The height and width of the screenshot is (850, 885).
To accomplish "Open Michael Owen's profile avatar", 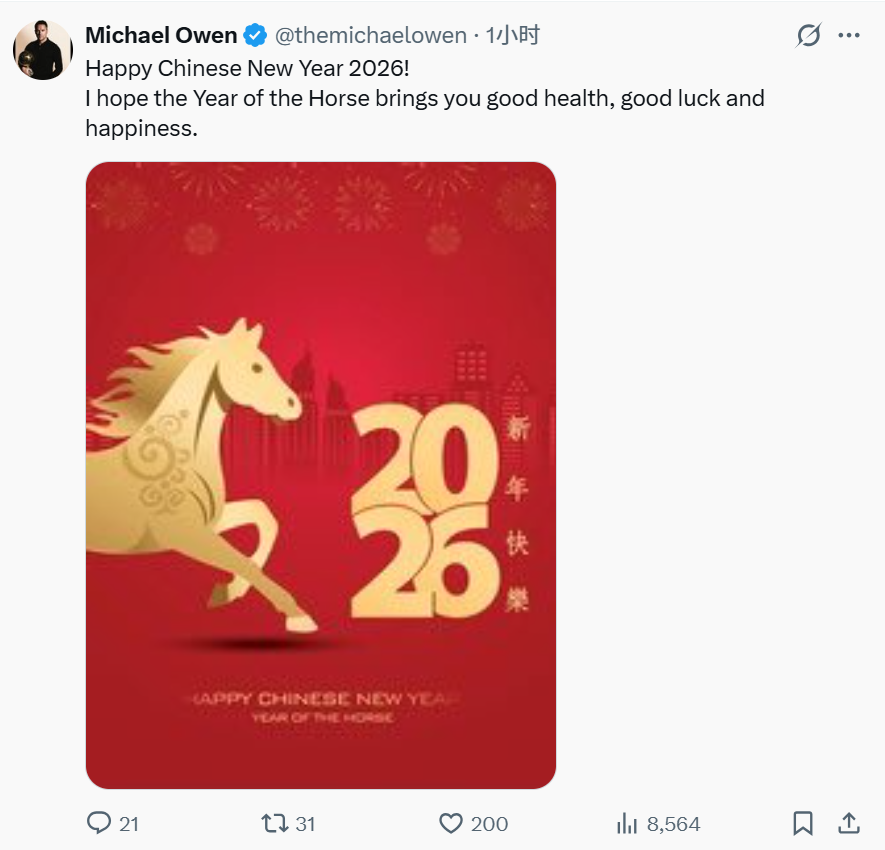I will click(43, 49).
